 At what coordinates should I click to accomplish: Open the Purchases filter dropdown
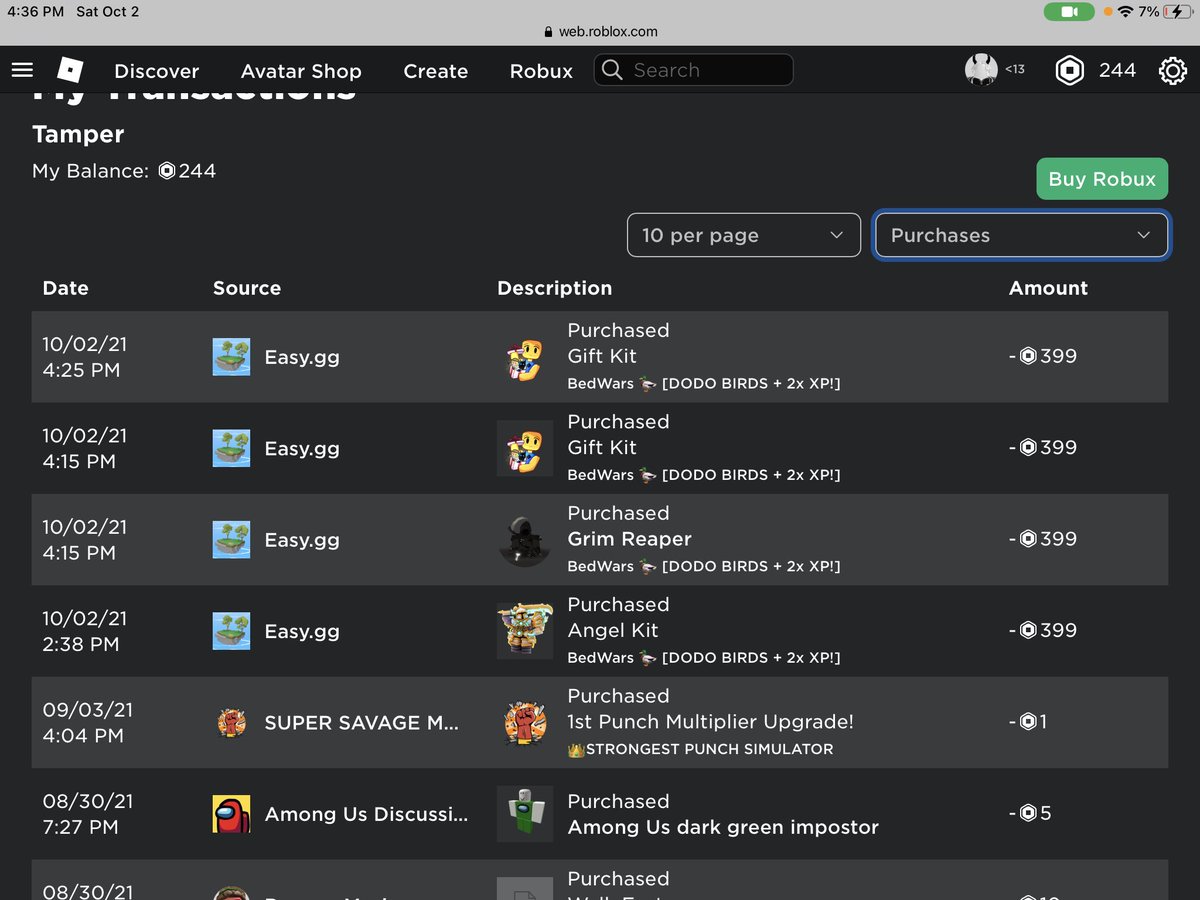1021,235
